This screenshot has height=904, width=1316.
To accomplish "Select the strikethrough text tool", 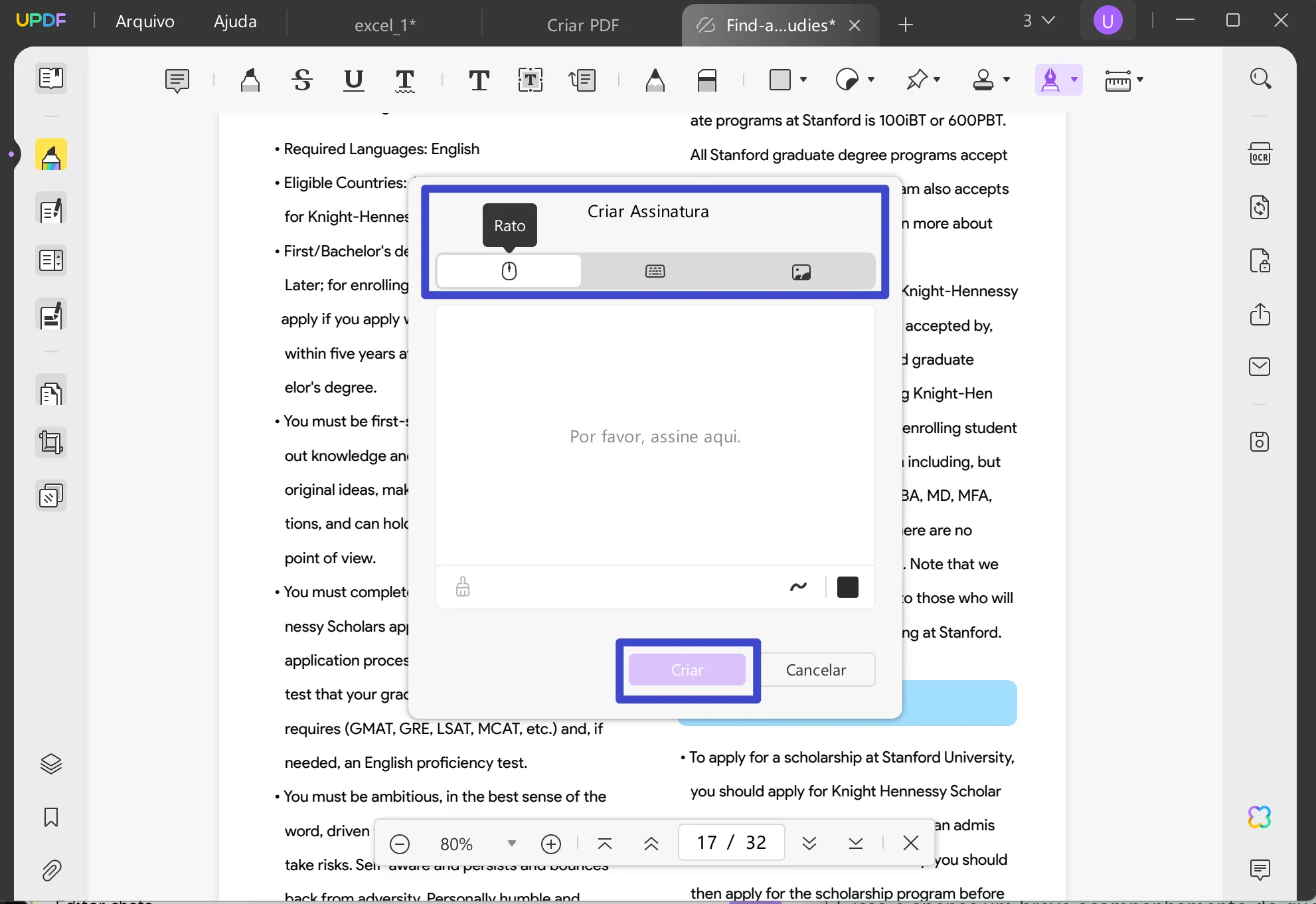I will 300,80.
